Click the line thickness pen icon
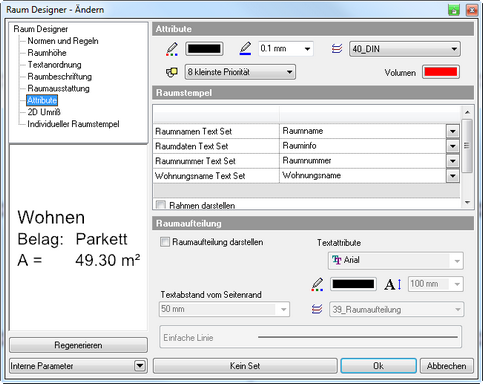 point(245,48)
